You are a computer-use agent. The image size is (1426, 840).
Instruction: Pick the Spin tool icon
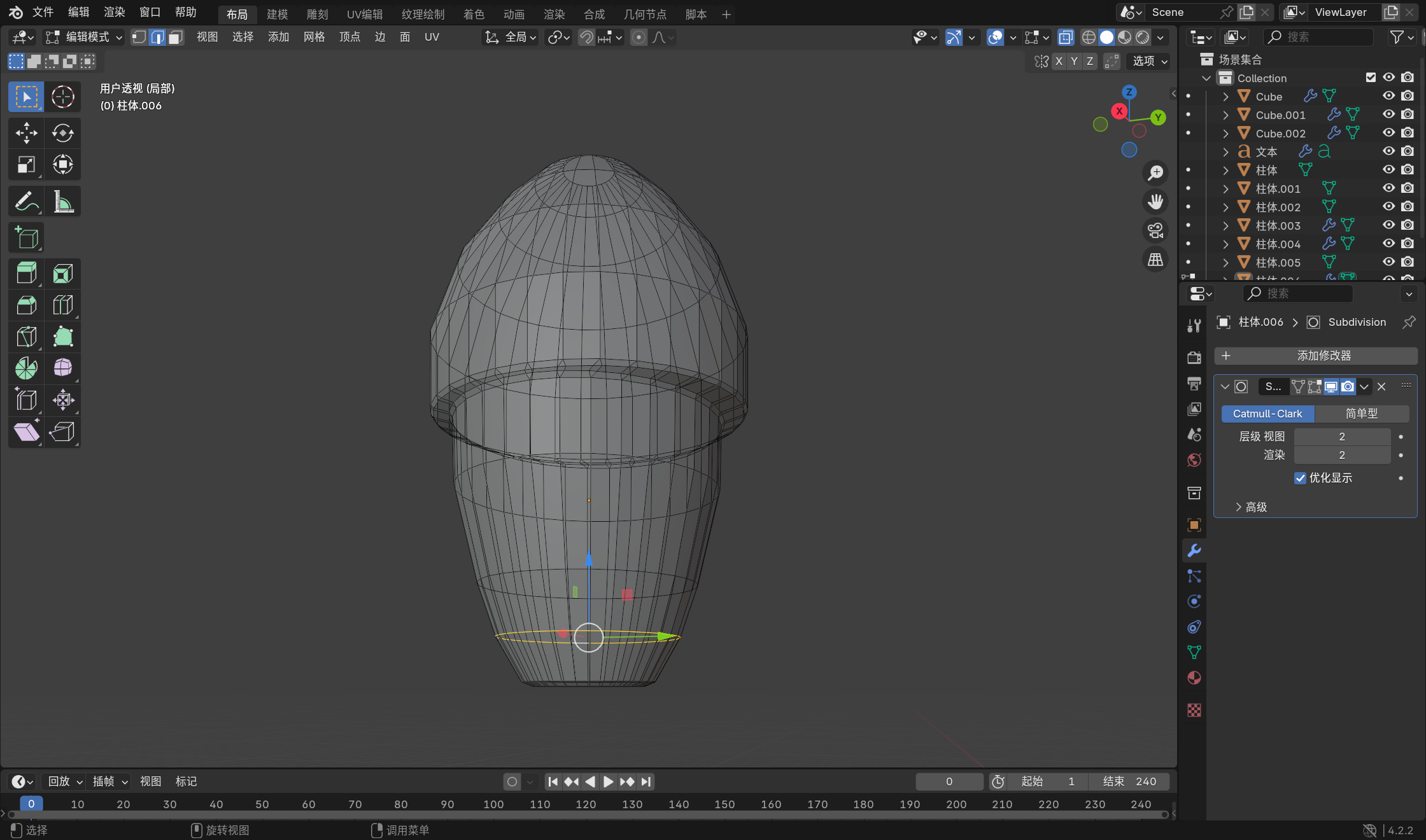click(26, 368)
